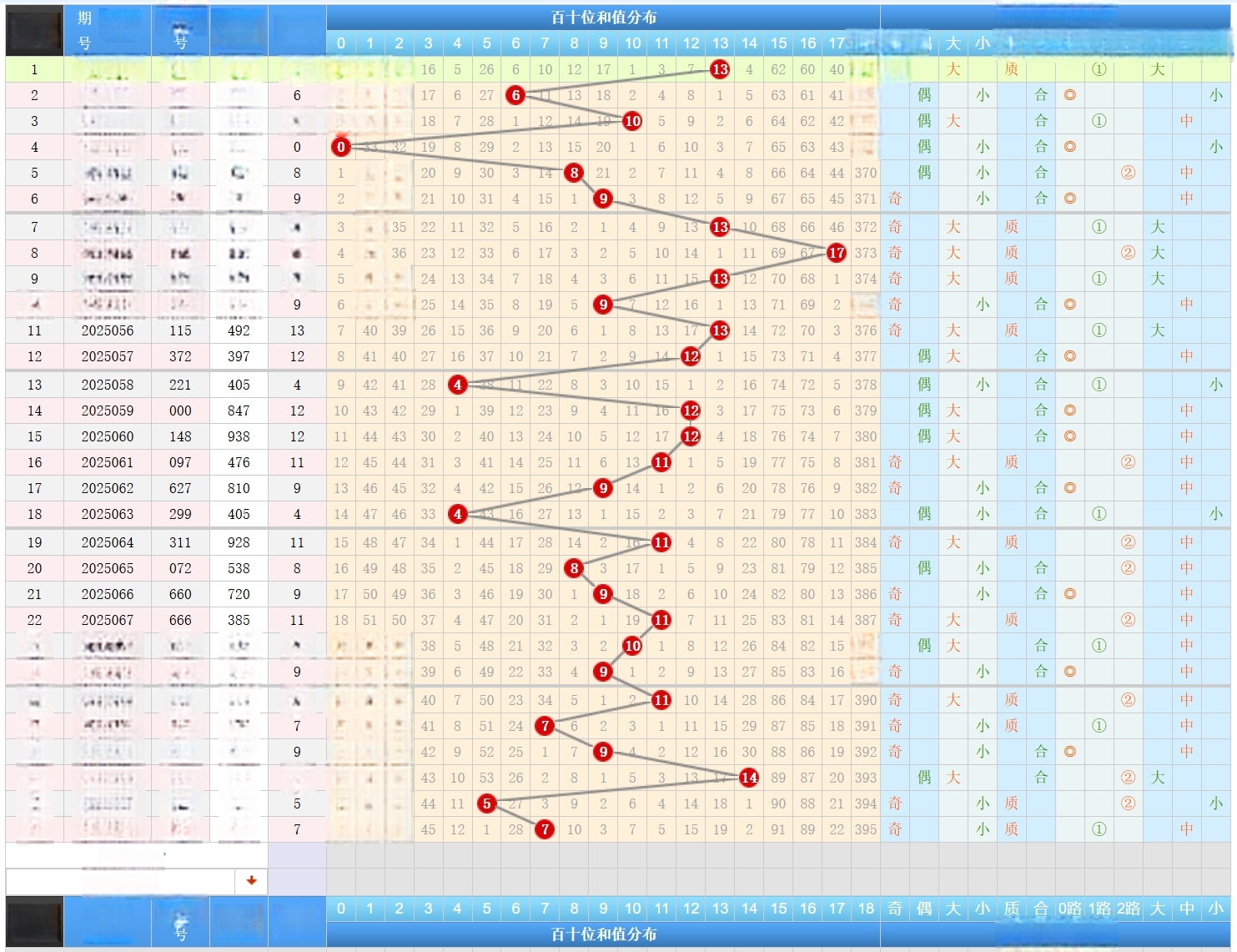This screenshot has height=952, width=1237.
Task: Click red ball 12 in issue 2025057 row
Action: click(x=691, y=356)
